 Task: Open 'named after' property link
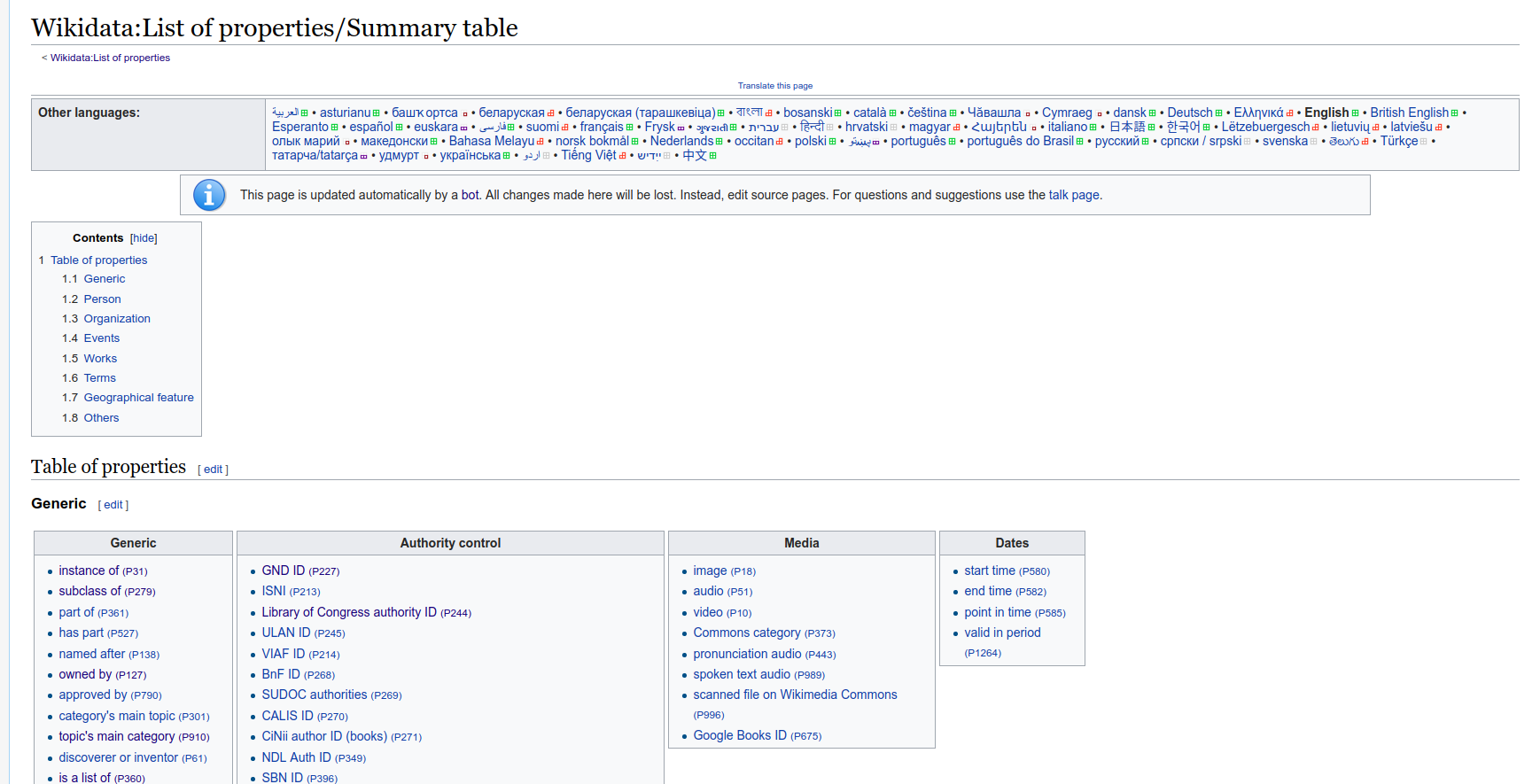point(92,655)
